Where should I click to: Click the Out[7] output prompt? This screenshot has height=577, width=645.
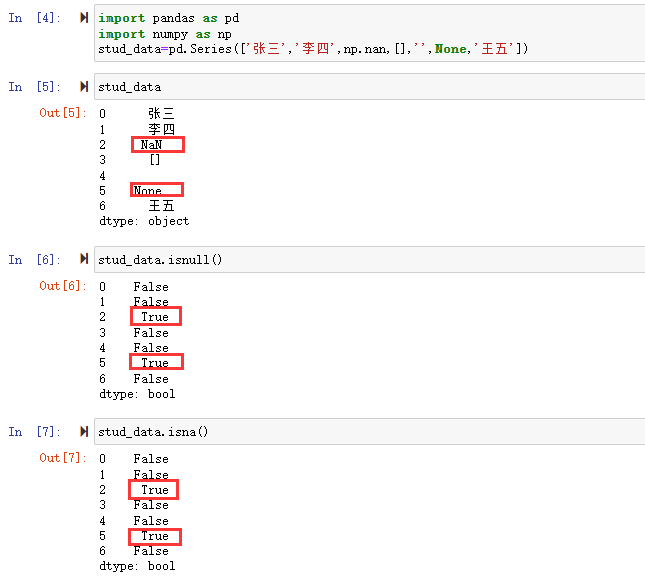point(62,458)
